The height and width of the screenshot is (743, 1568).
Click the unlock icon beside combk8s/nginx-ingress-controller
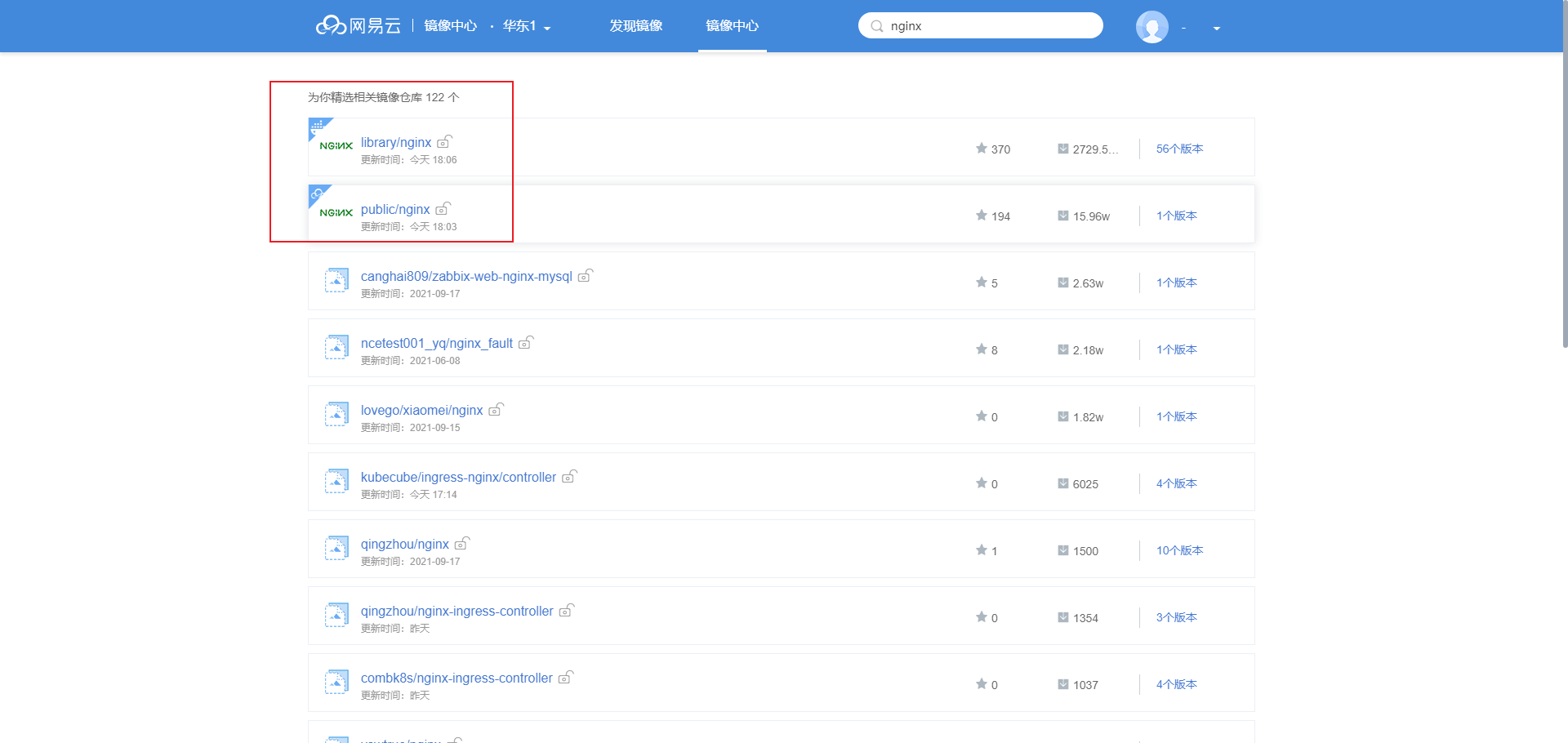[x=566, y=677]
